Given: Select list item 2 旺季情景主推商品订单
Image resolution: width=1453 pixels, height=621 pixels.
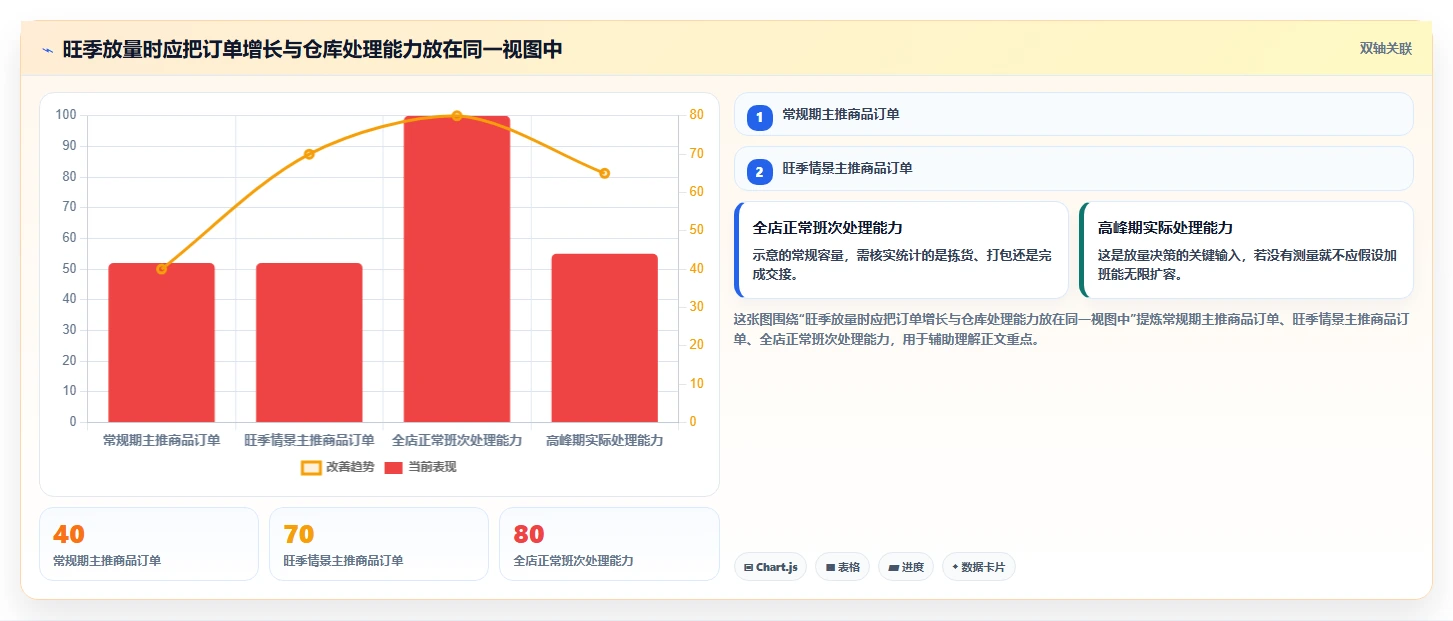Looking at the screenshot, I should point(1073,168).
